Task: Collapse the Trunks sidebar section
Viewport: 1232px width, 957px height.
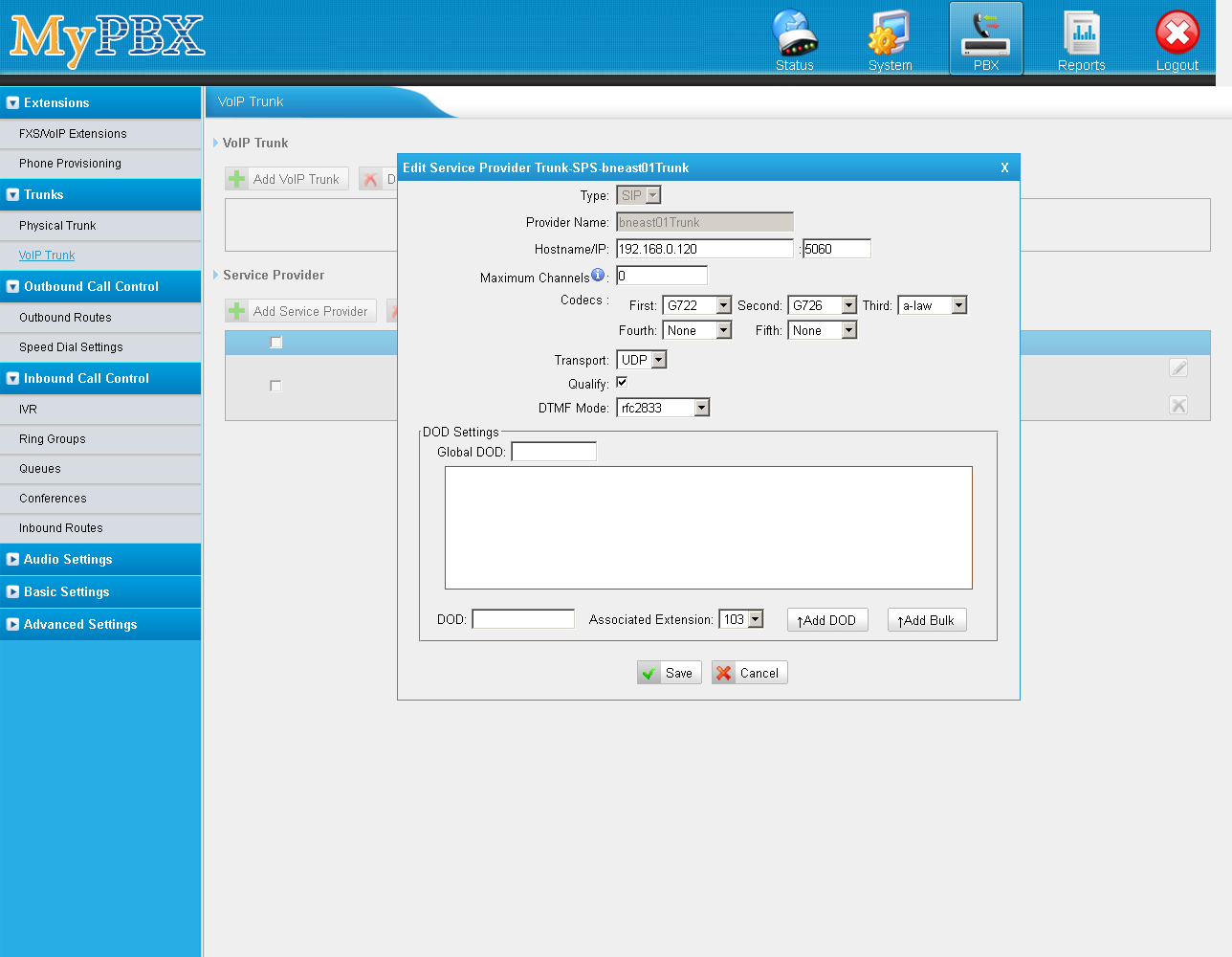Action: tap(100, 194)
